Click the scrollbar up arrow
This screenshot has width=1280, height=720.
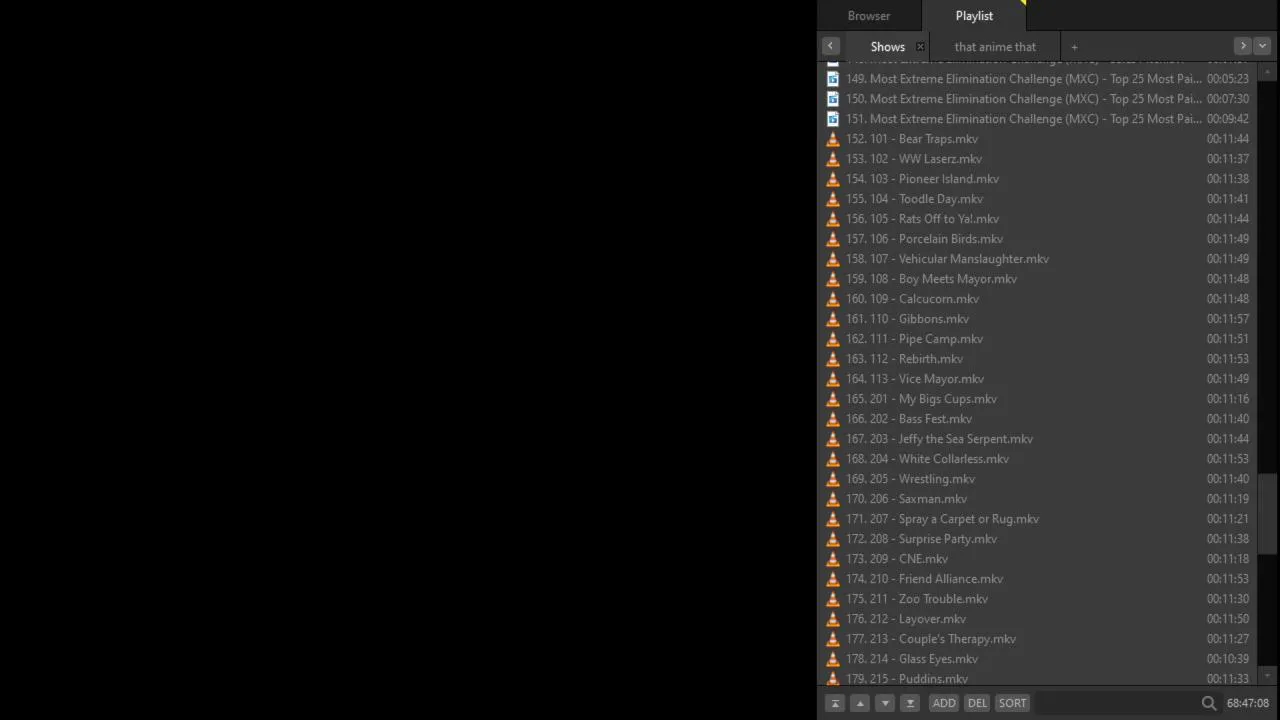click(x=1268, y=70)
